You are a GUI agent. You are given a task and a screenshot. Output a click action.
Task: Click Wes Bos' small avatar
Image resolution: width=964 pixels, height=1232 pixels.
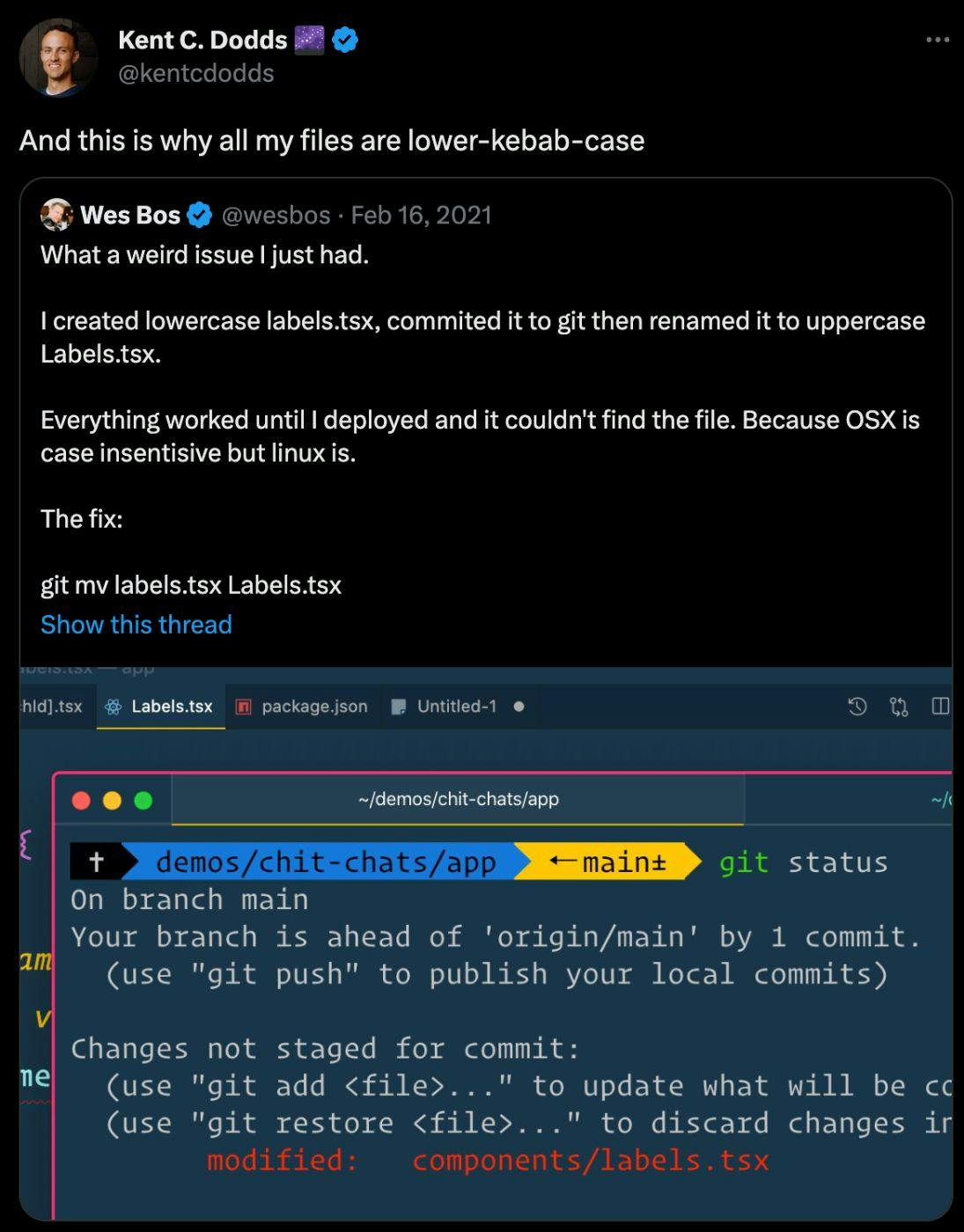56,215
